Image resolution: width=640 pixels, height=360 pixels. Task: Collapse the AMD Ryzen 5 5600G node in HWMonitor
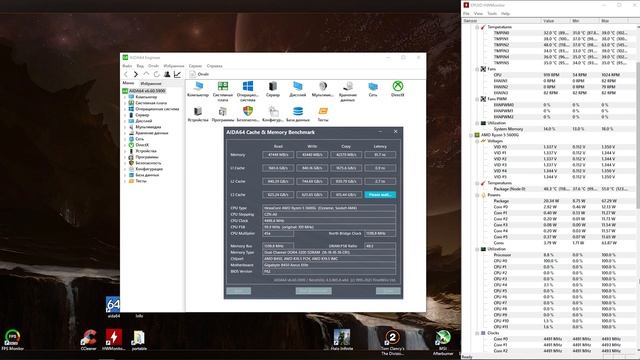[471, 135]
